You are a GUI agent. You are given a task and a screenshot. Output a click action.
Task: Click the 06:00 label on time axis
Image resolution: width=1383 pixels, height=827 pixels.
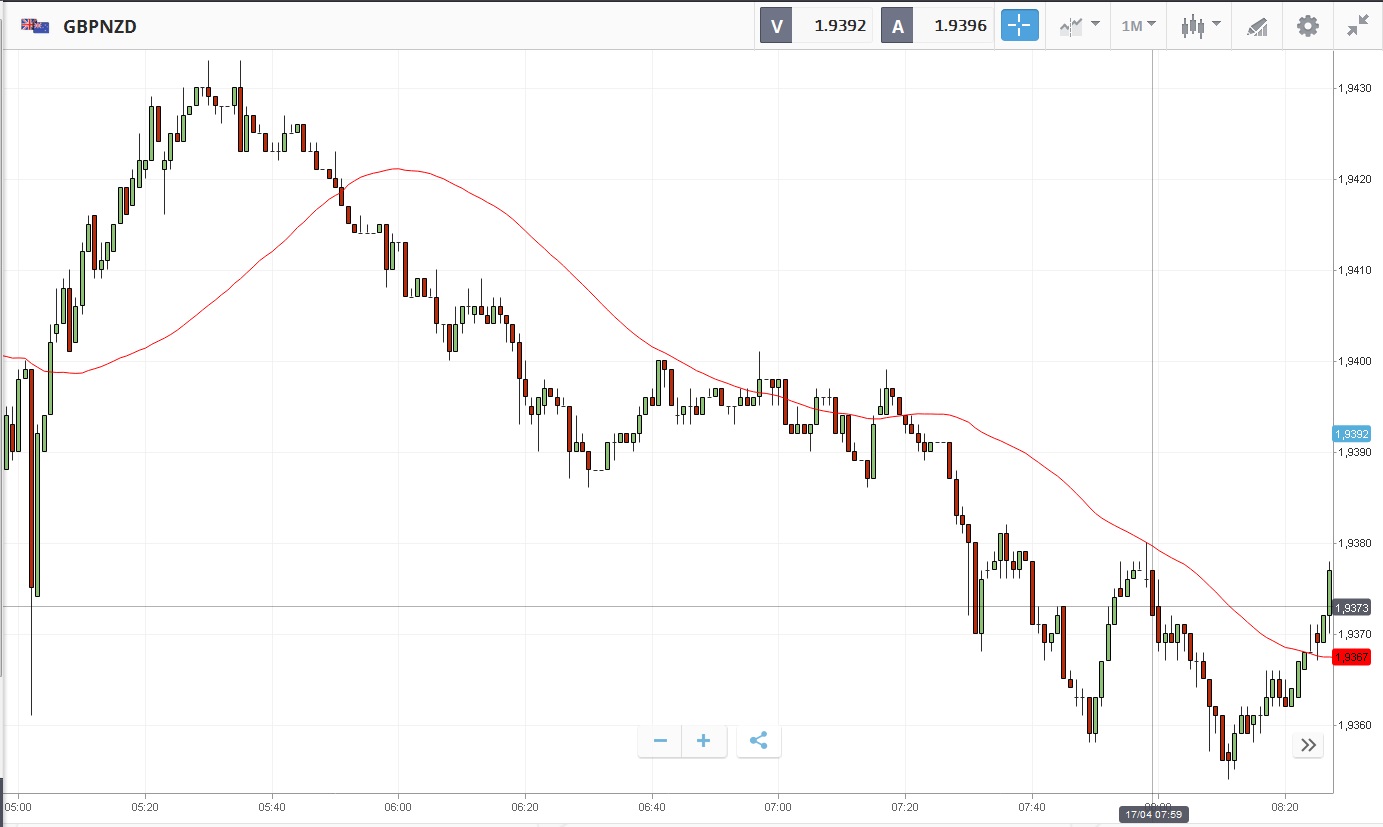coord(398,806)
